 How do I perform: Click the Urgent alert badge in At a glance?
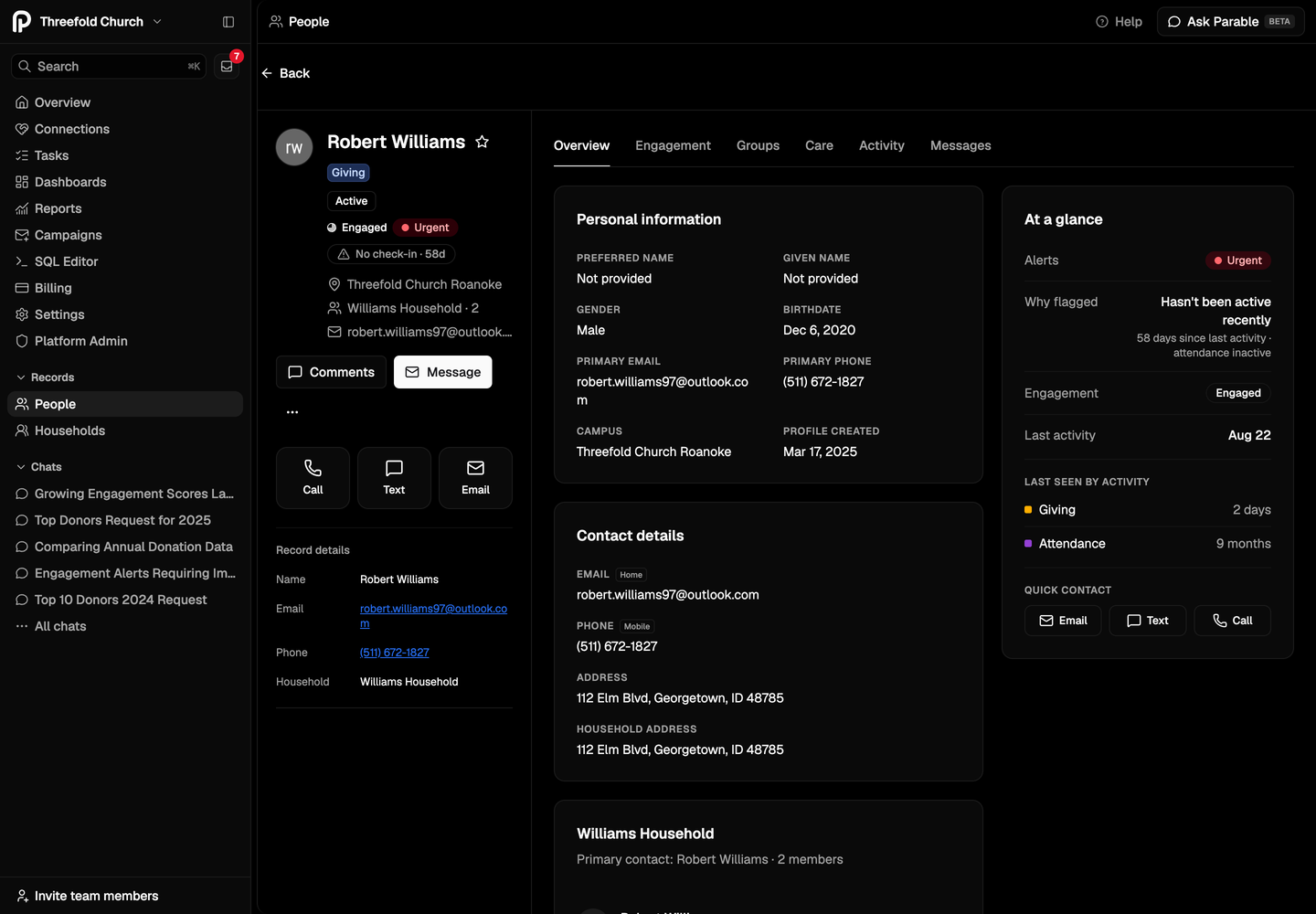coord(1238,260)
